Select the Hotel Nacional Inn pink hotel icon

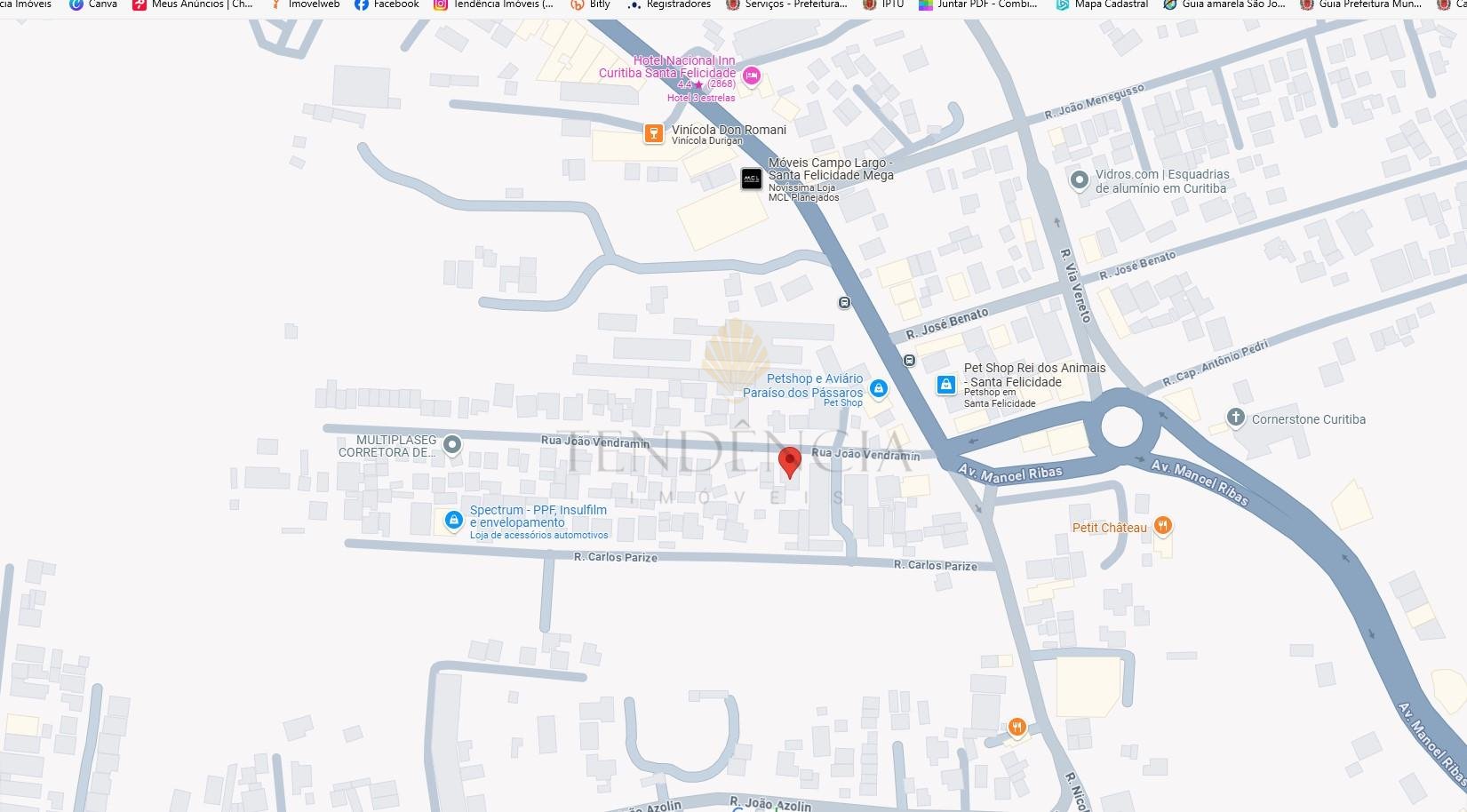(751, 76)
